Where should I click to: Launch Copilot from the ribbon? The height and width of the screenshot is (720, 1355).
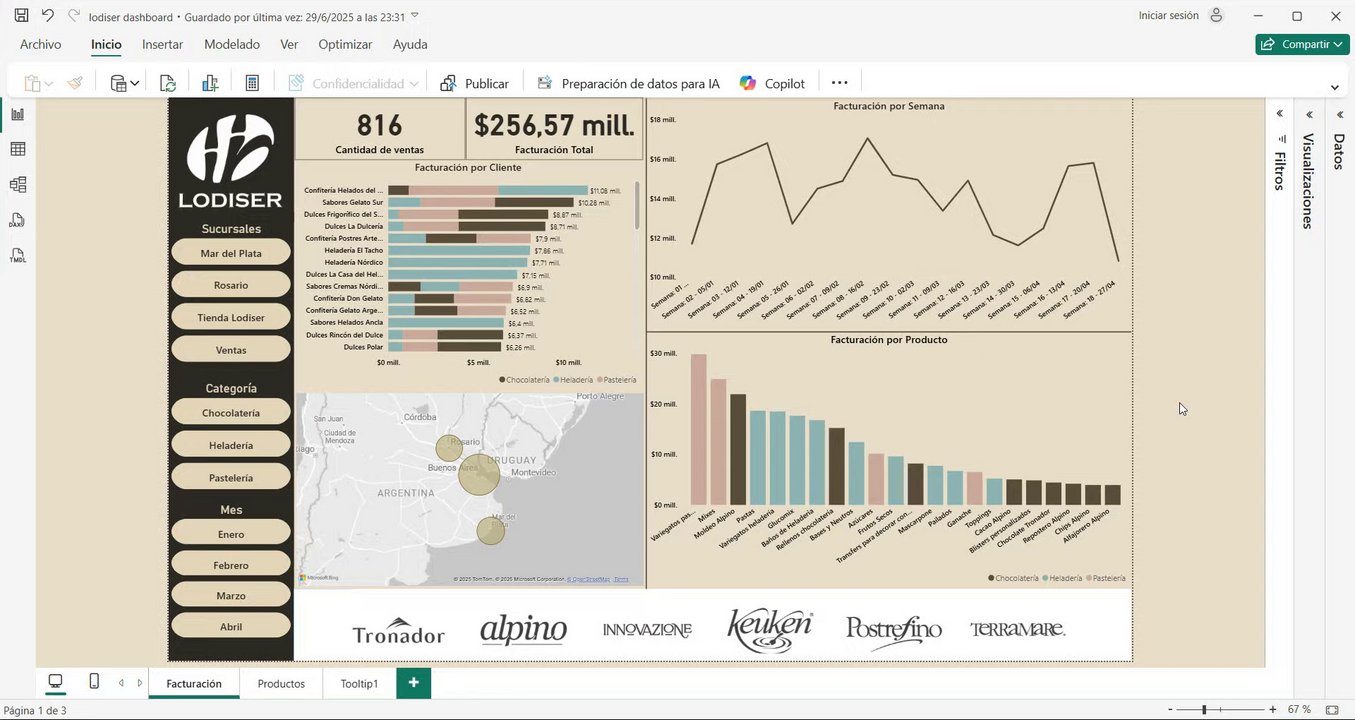772,84
